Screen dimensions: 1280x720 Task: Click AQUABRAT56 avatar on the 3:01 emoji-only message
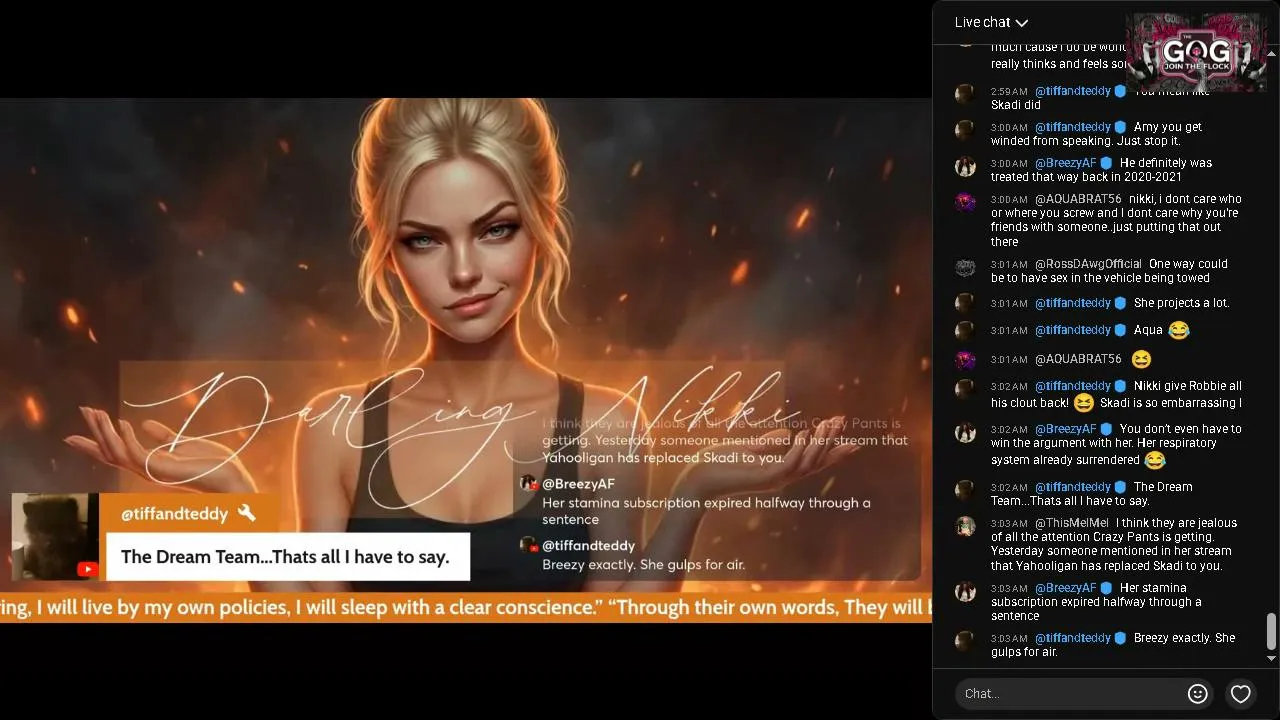click(965, 360)
